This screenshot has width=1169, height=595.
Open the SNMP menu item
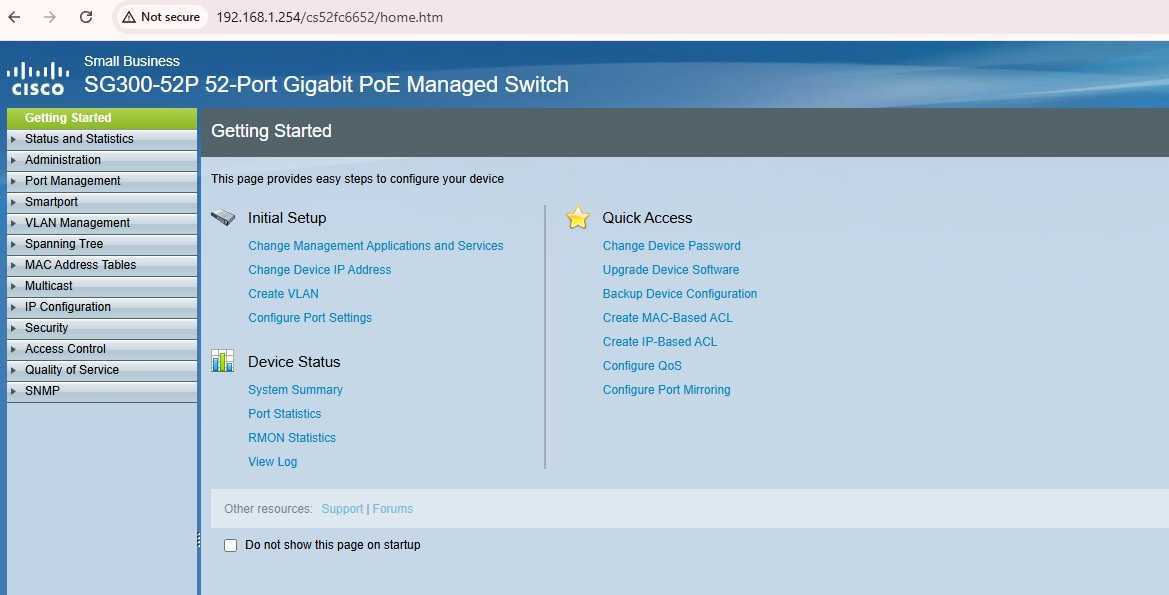(x=102, y=390)
